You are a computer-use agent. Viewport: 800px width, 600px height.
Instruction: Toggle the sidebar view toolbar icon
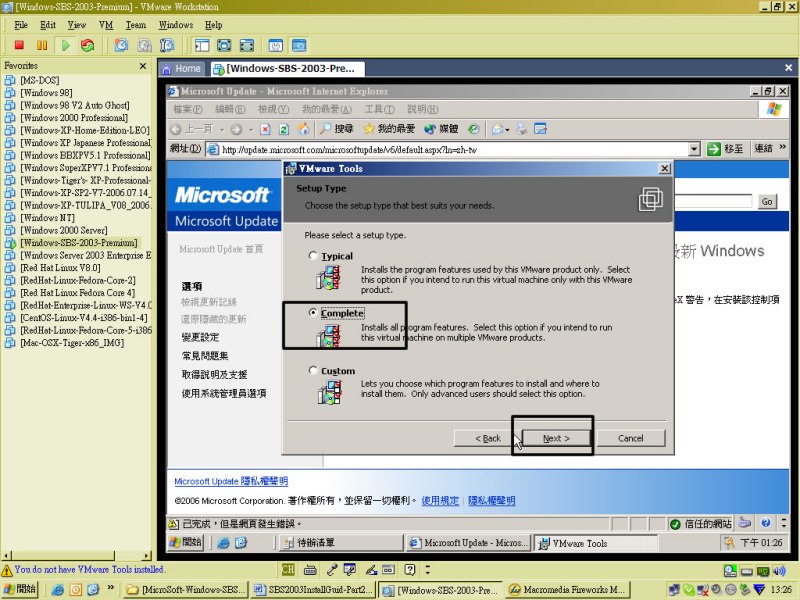pos(202,45)
